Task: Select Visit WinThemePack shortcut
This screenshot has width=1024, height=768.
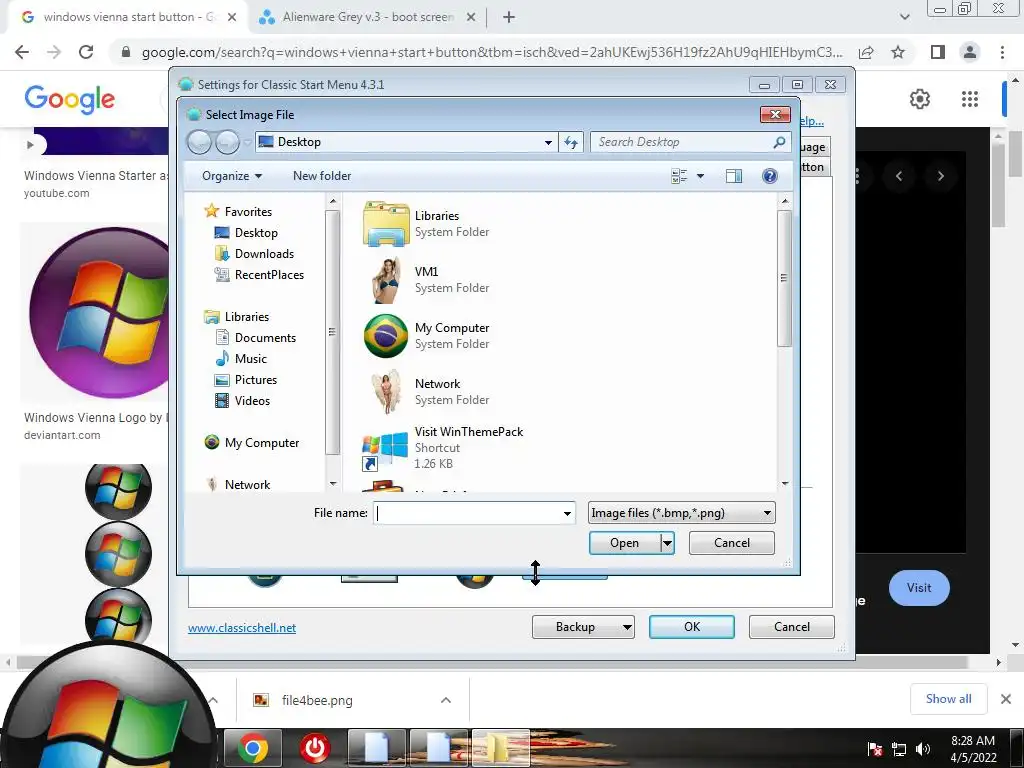Action: click(443, 447)
